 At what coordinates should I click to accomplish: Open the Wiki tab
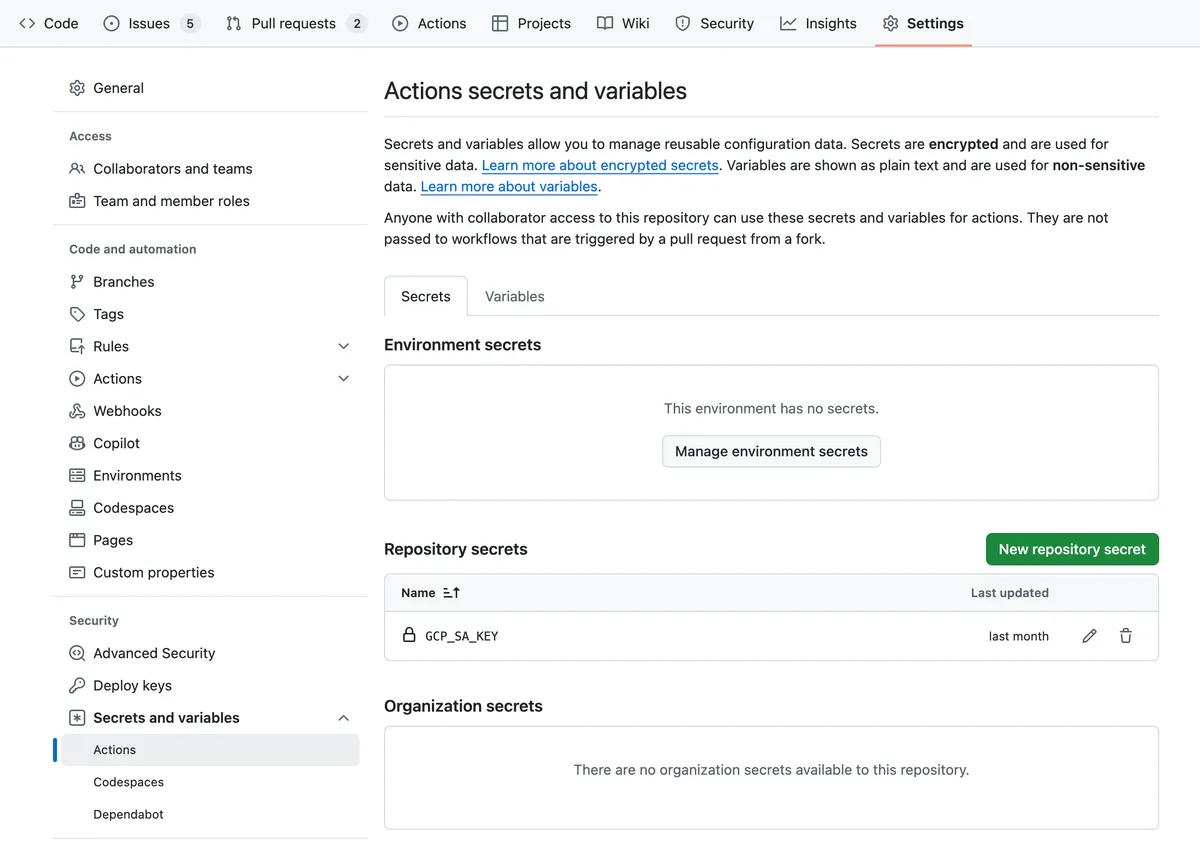pyautogui.click(x=623, y=23)
